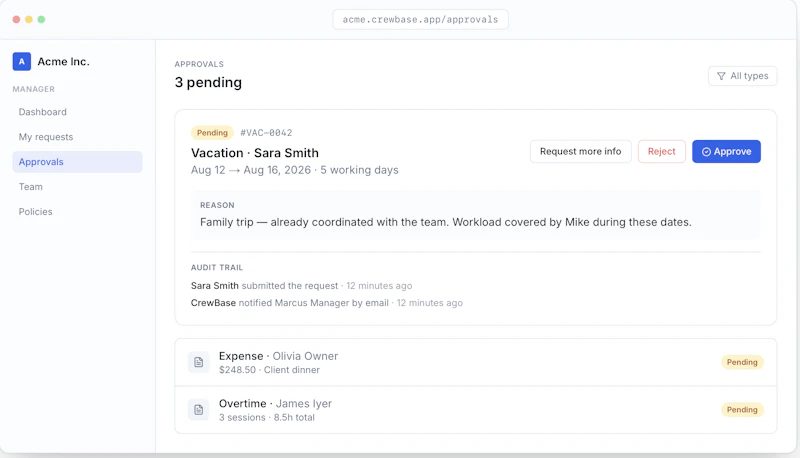Click the red window close dot

[16, 19]
